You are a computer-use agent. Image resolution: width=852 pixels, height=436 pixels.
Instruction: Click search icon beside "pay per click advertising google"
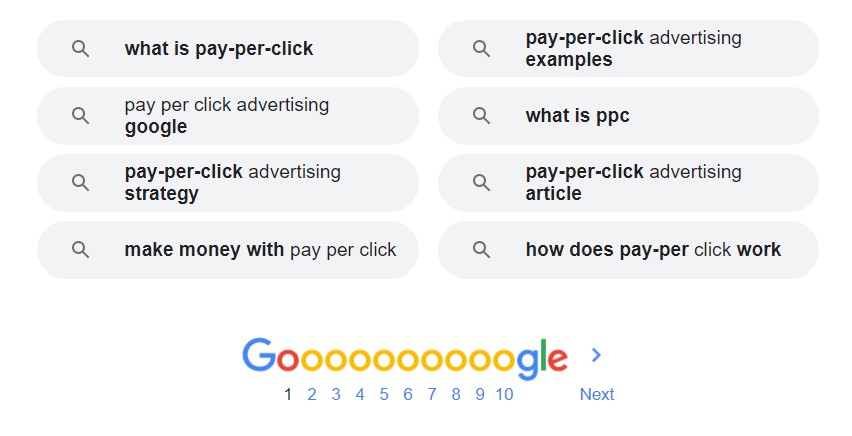(x=81, y=116)
